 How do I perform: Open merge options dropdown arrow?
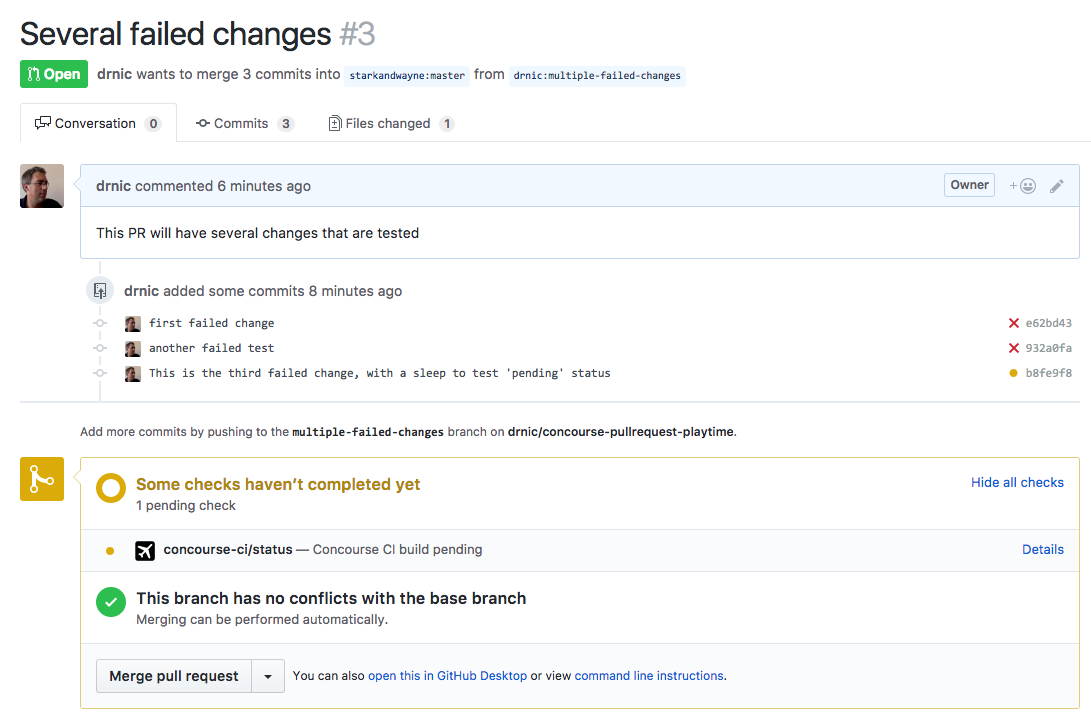268,676
